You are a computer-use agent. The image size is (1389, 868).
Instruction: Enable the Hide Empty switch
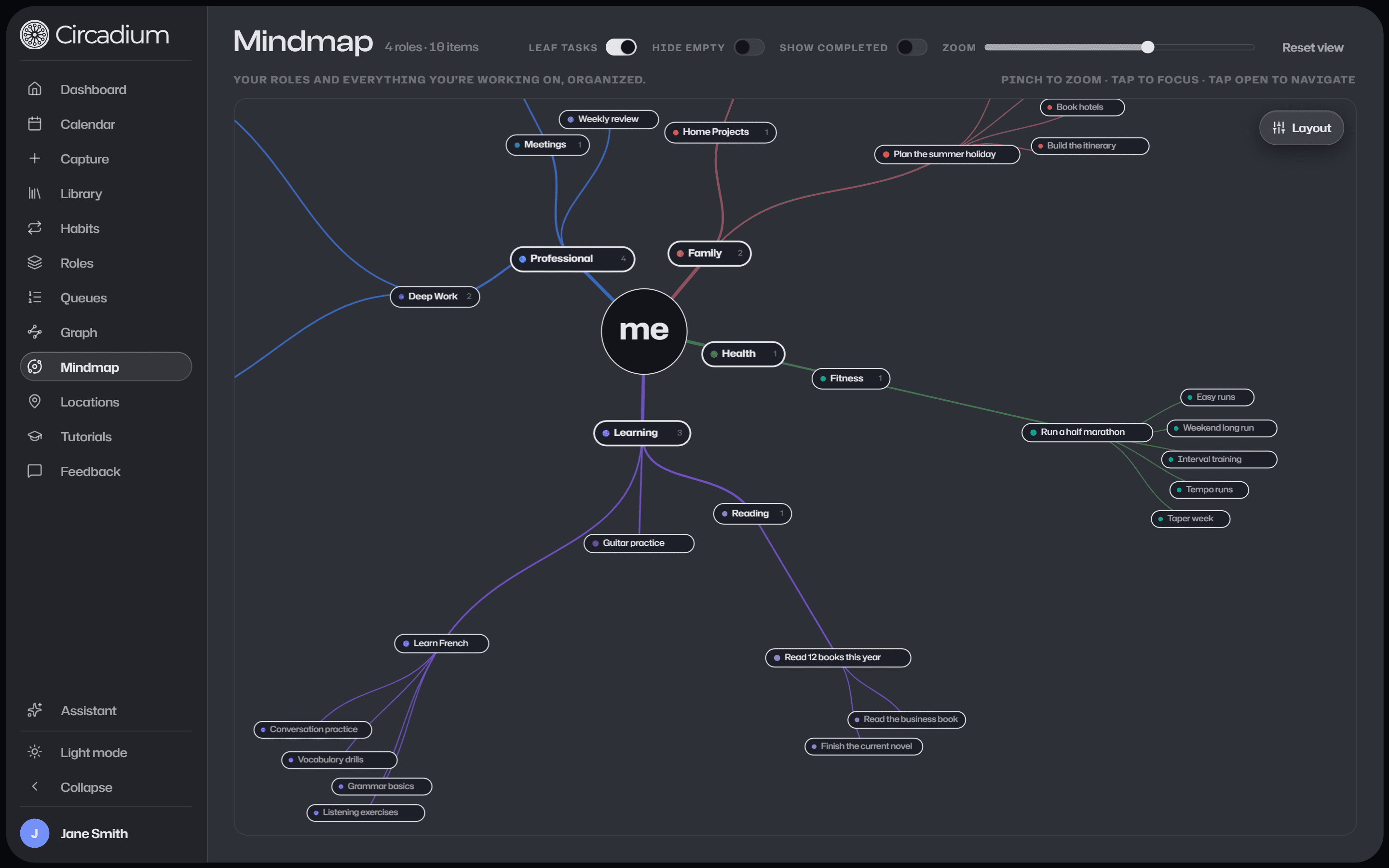coord(749,47)
